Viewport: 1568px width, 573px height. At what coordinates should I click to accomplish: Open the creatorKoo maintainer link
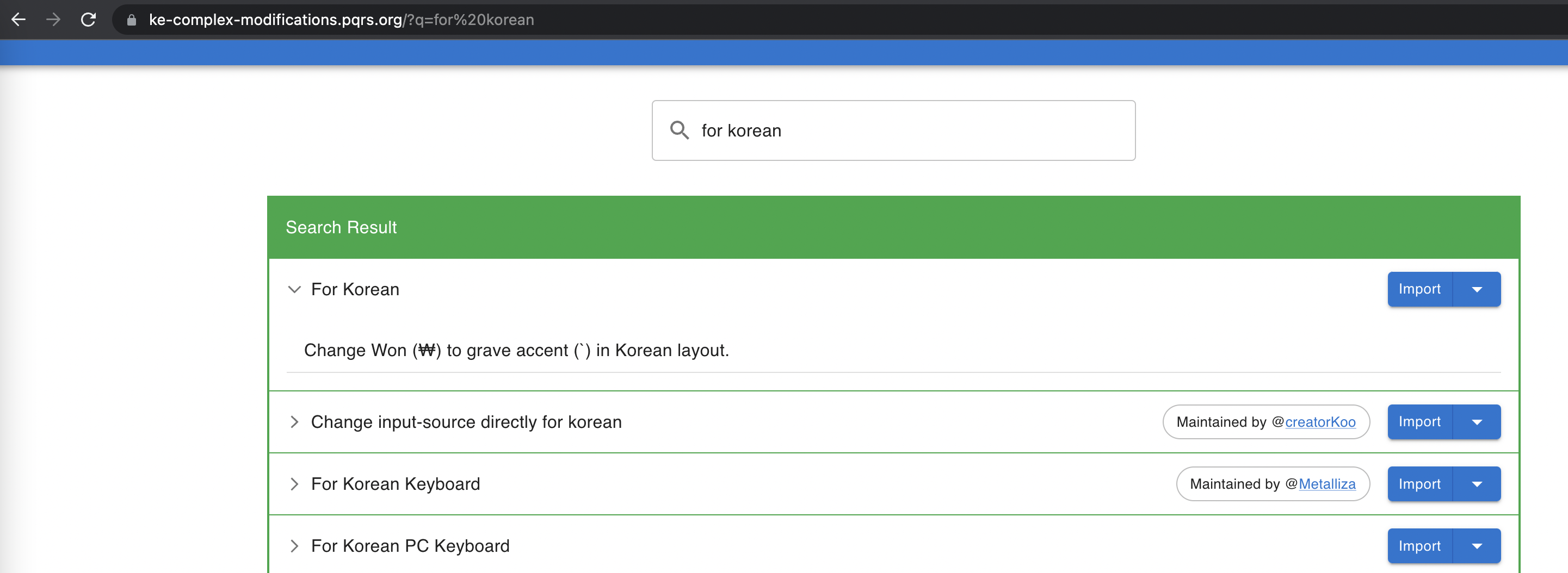(x=1320, y=422)
